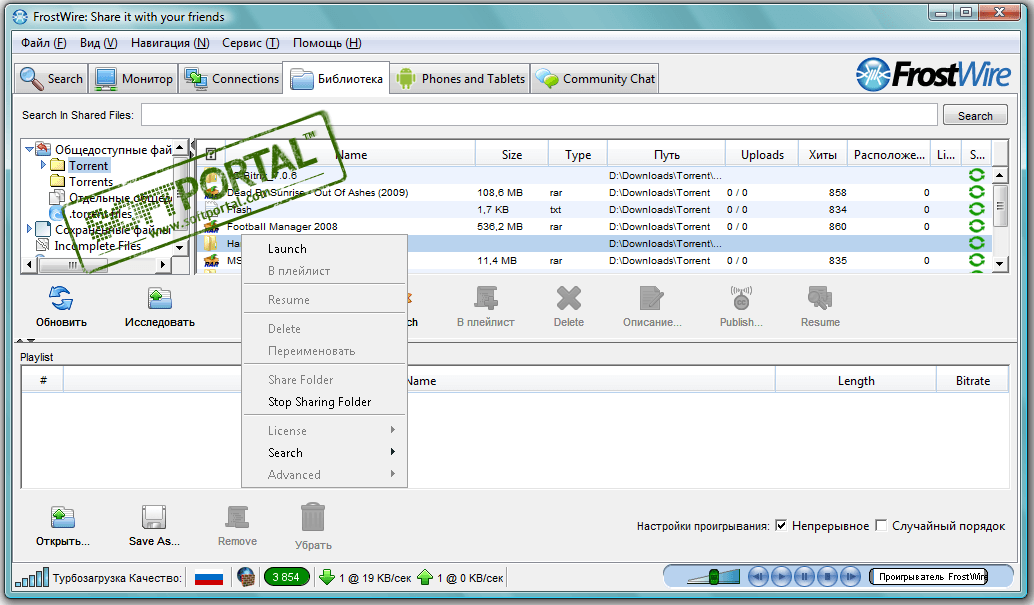
Task: Click the sharing status icon of Flash row
Action: point(977,209)
